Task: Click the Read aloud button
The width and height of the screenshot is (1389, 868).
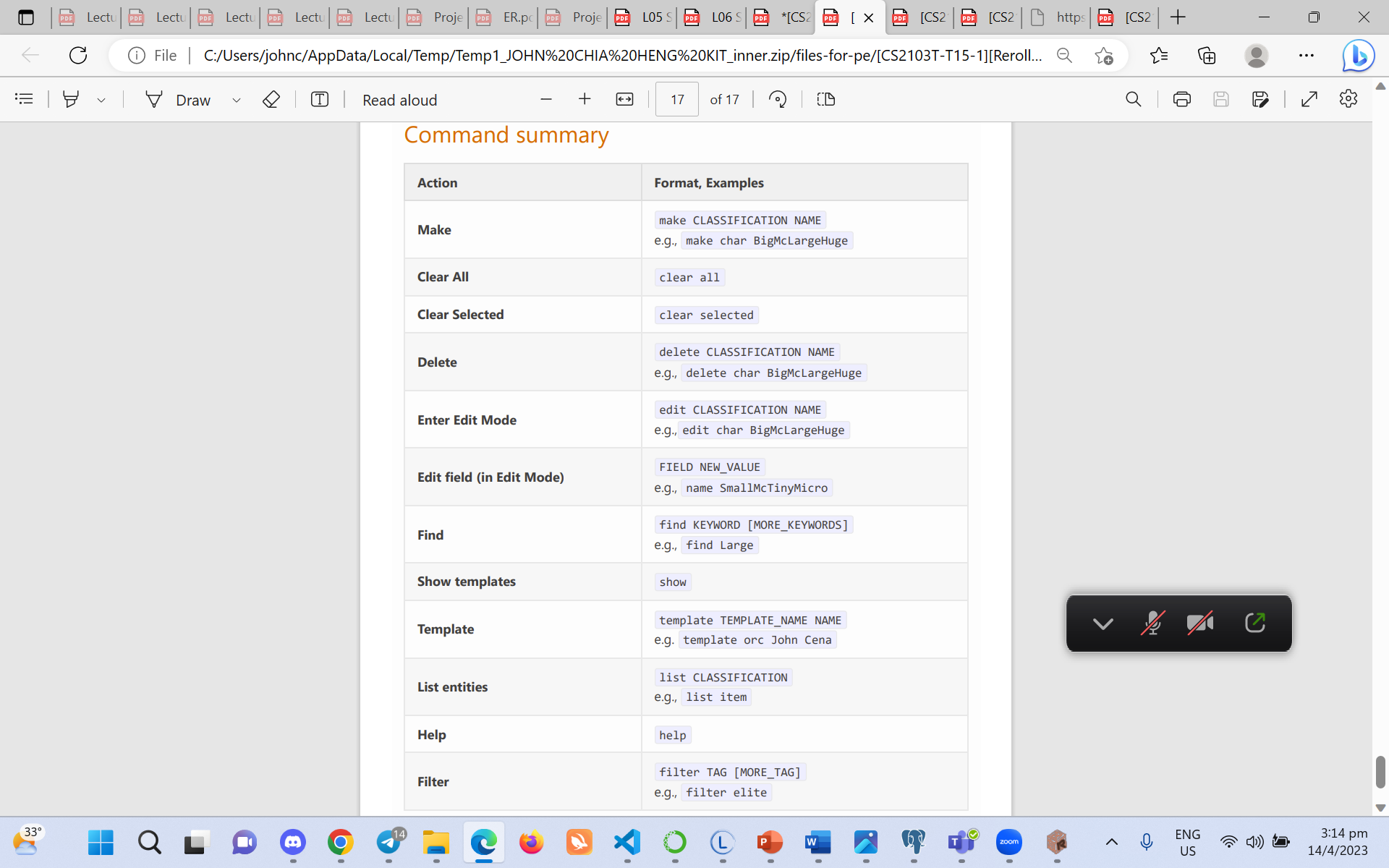Action: point(399,100)
